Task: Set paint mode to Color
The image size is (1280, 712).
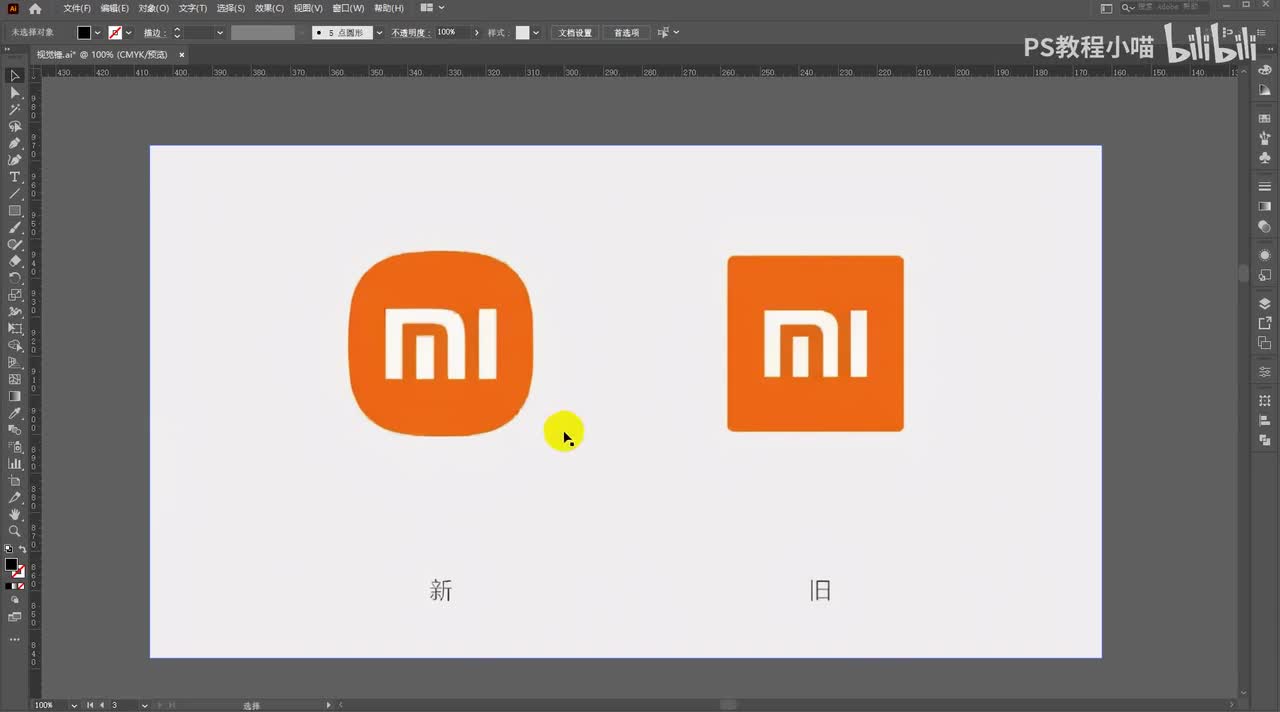Action: (x=9, y=587)
